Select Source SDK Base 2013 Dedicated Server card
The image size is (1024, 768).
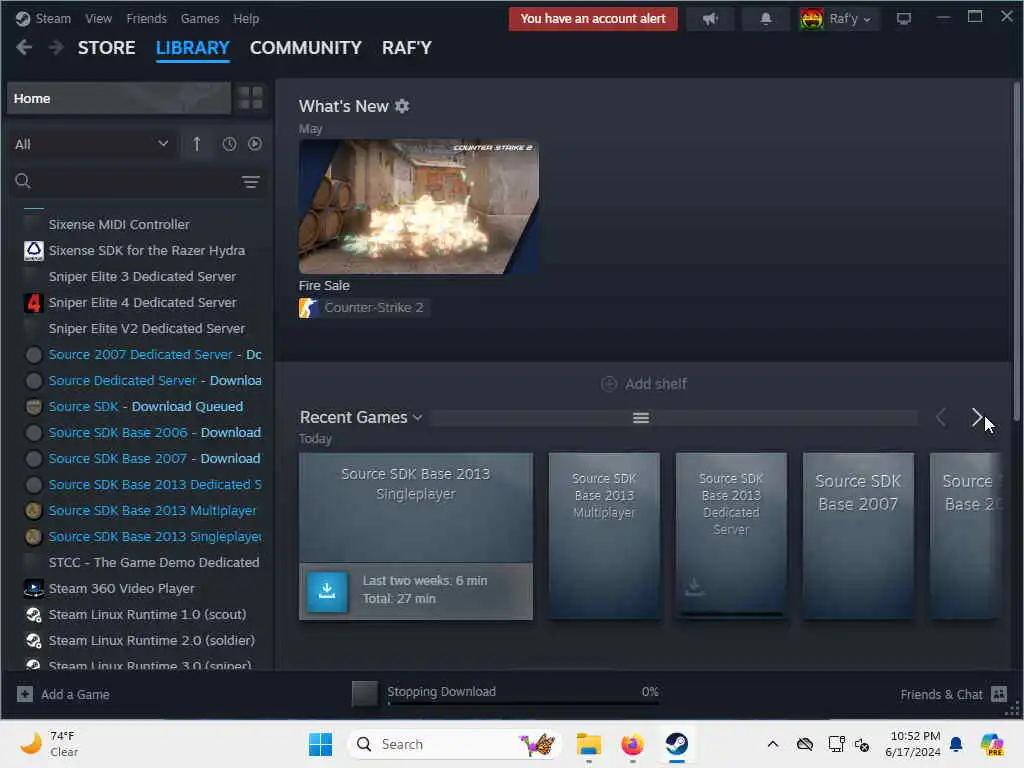pyautogui.click(x=731, y=536)
